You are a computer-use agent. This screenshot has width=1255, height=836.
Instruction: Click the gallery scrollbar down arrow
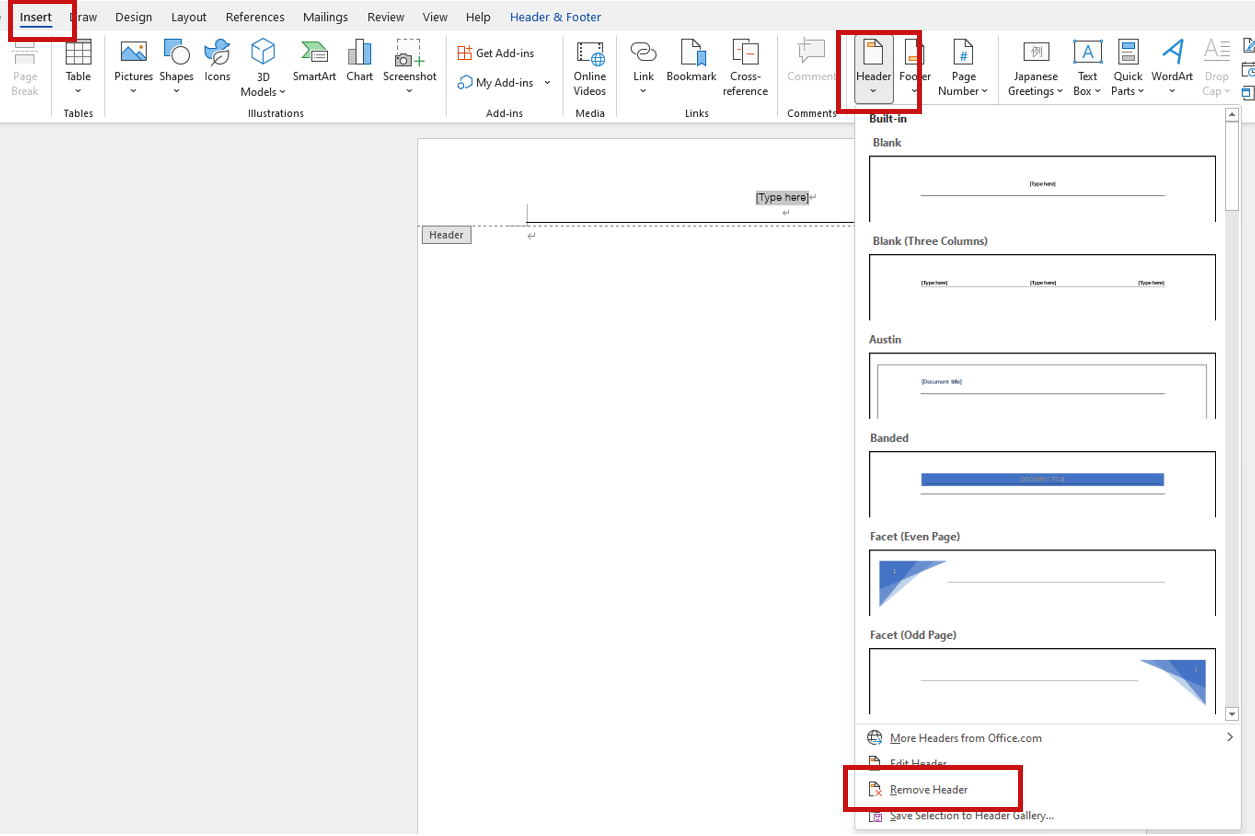[x=1232, y=714]
